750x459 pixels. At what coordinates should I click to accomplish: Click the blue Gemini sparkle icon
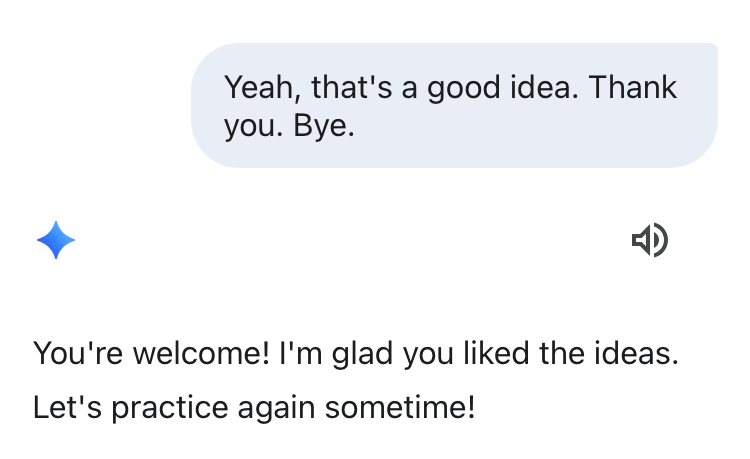tap(55, 240)
